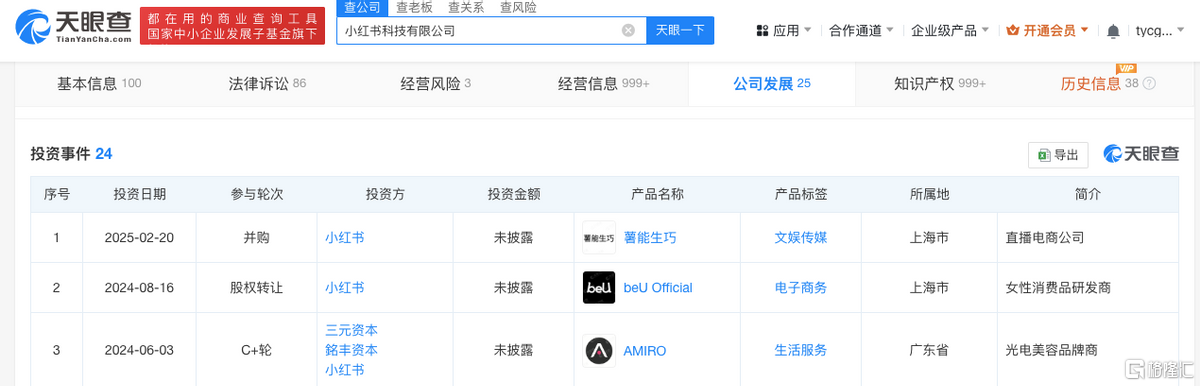Select the 查公司 search tab
This screenshot has height=386, width=1200.
(361, 7)
